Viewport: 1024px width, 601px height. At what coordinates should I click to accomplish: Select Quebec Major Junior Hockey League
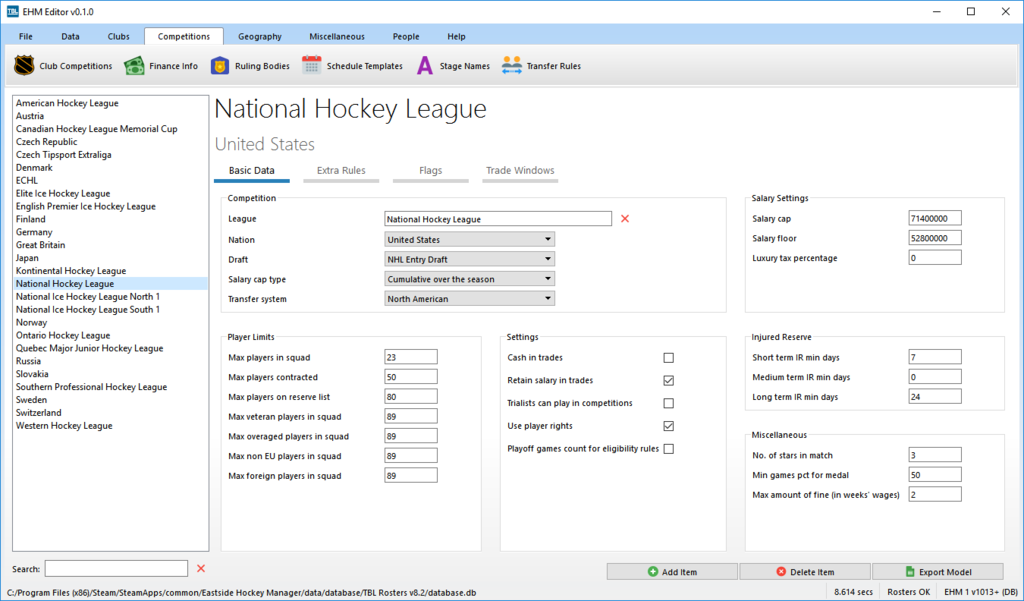tap(110, 348)
